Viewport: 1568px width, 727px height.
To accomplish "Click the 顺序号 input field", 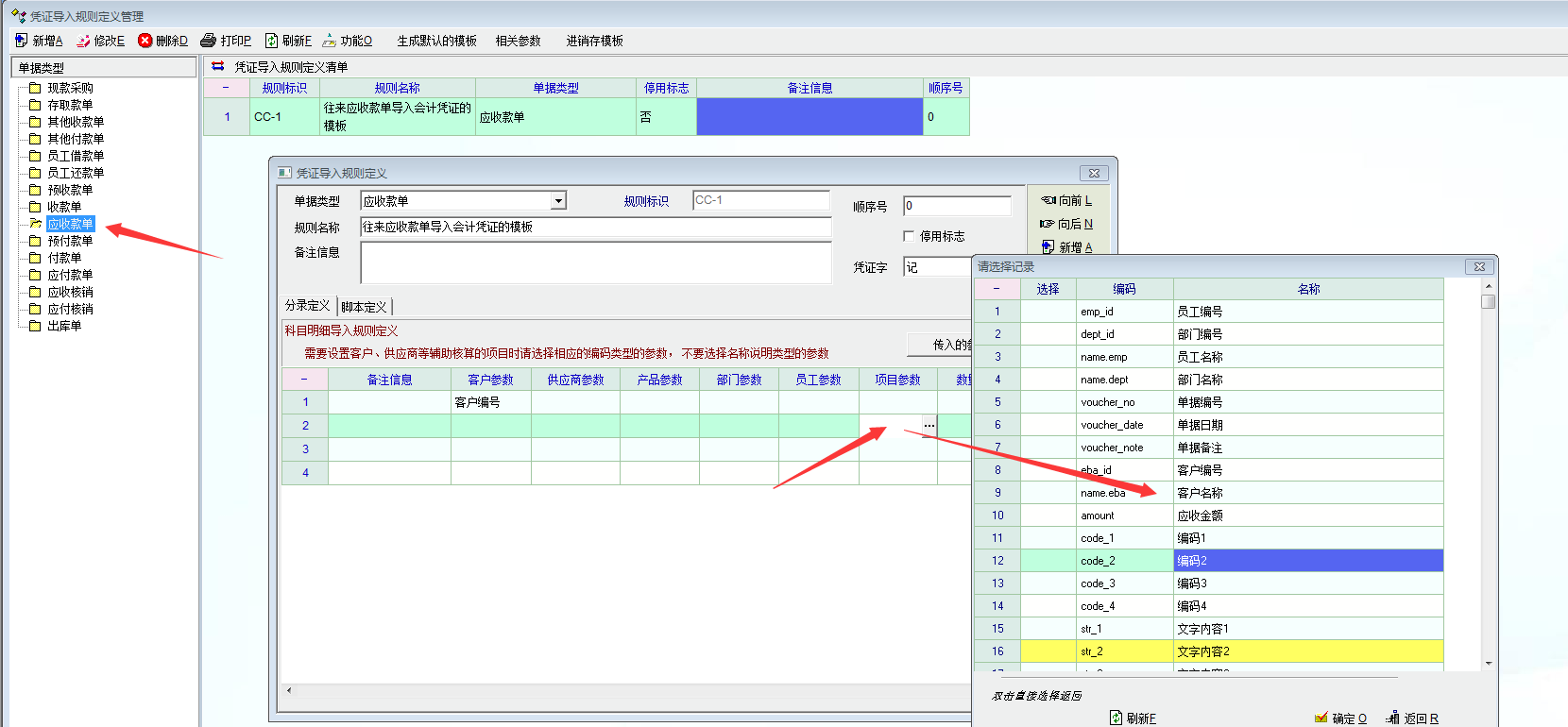I will pyautogui.click(x=956, y=206).
